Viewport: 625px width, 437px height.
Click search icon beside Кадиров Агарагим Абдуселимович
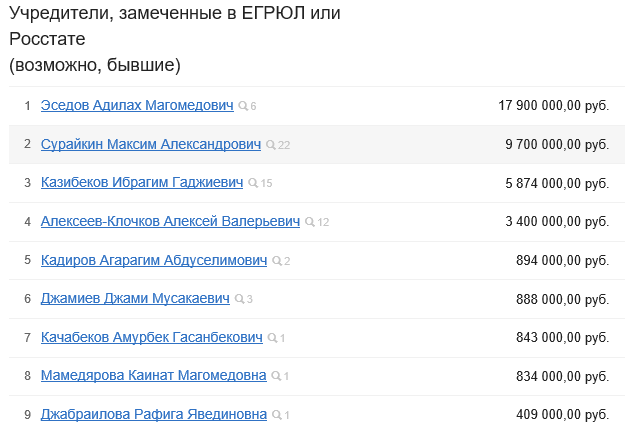[277, 261]
